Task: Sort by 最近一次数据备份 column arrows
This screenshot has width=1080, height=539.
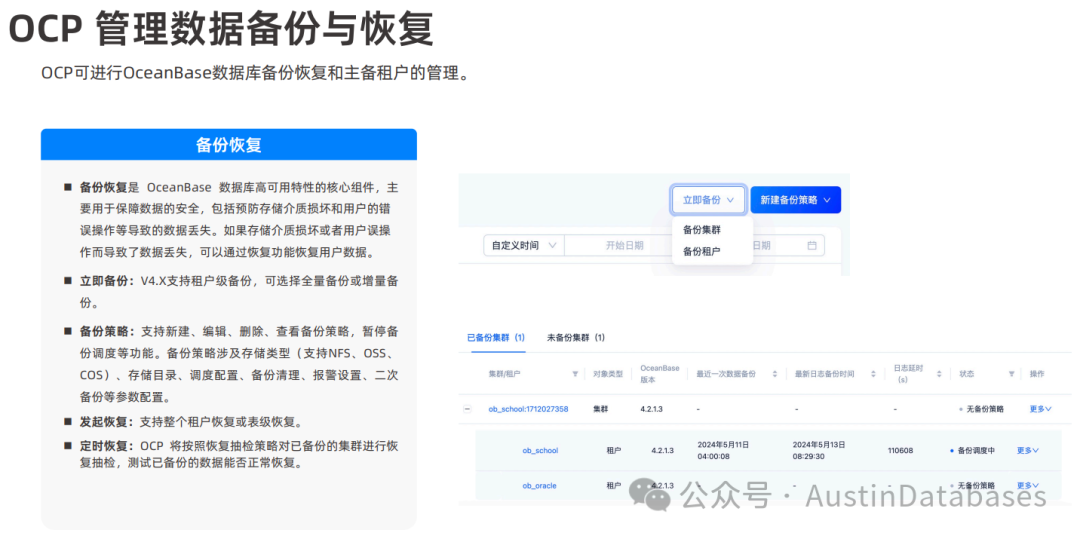Action: 774,374
